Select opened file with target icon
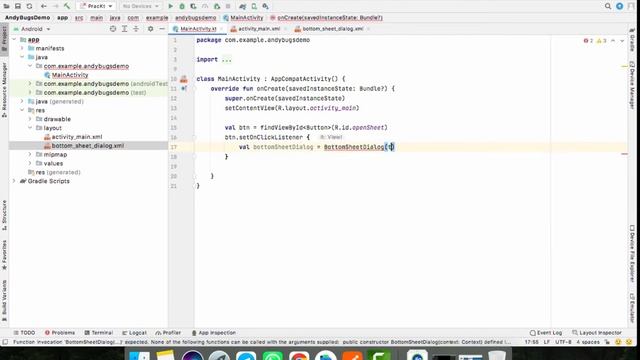 coord(113,29)
